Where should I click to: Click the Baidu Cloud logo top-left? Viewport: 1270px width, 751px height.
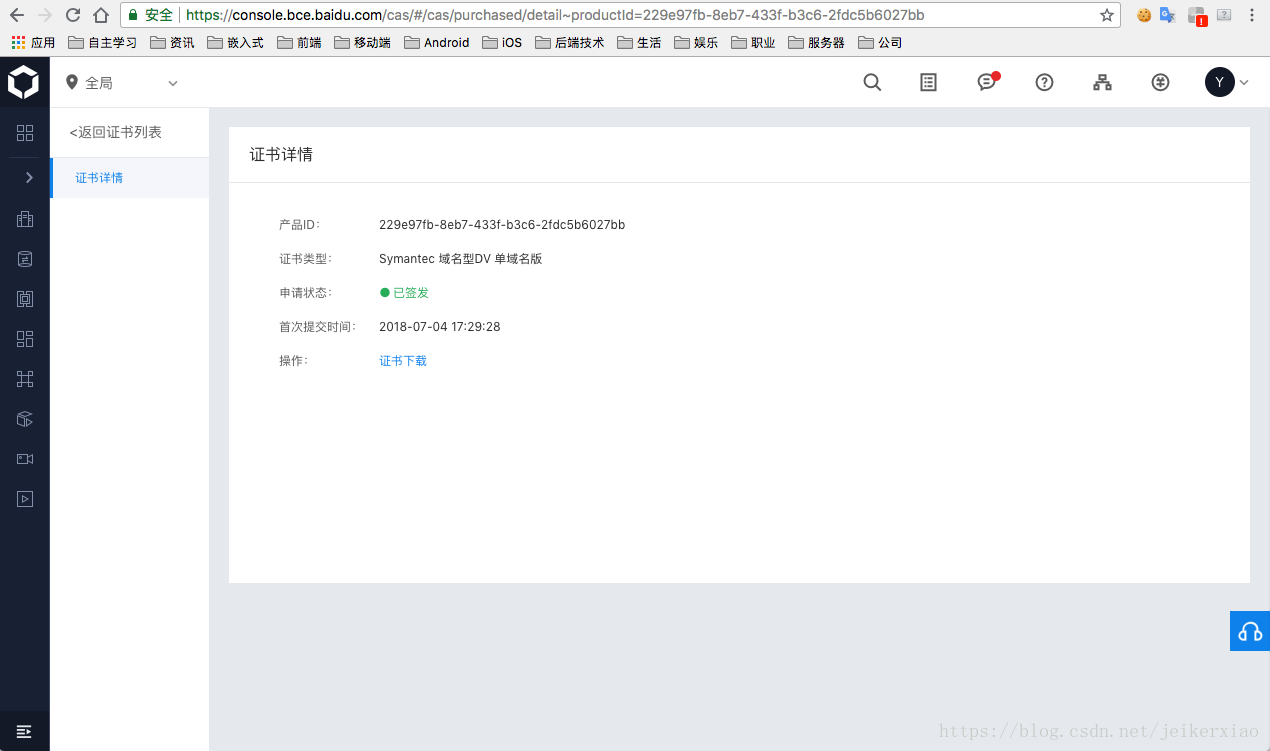pos(24,82)
